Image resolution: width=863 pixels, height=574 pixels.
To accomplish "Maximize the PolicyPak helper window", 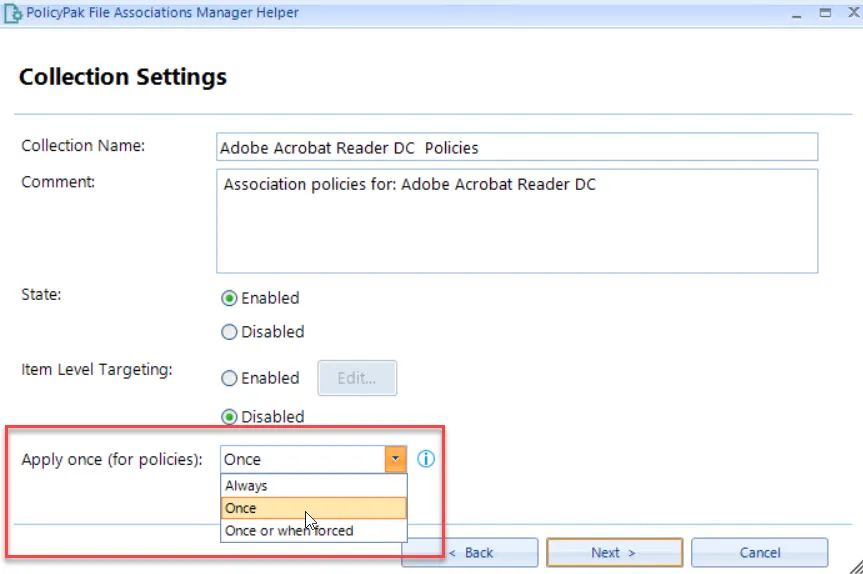I will tap(825, 13).
